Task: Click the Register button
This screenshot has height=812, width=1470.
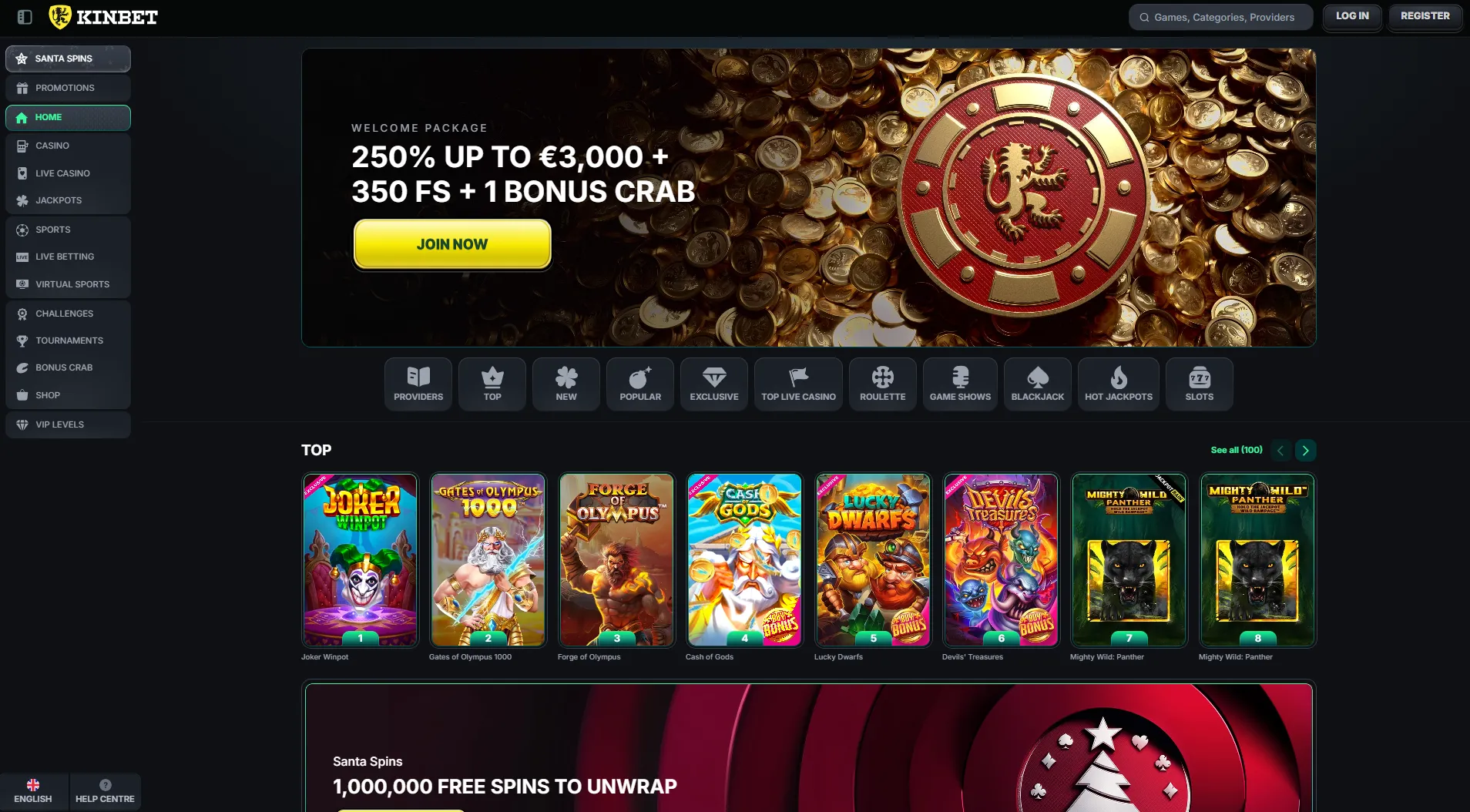Action: (1425, 16)
